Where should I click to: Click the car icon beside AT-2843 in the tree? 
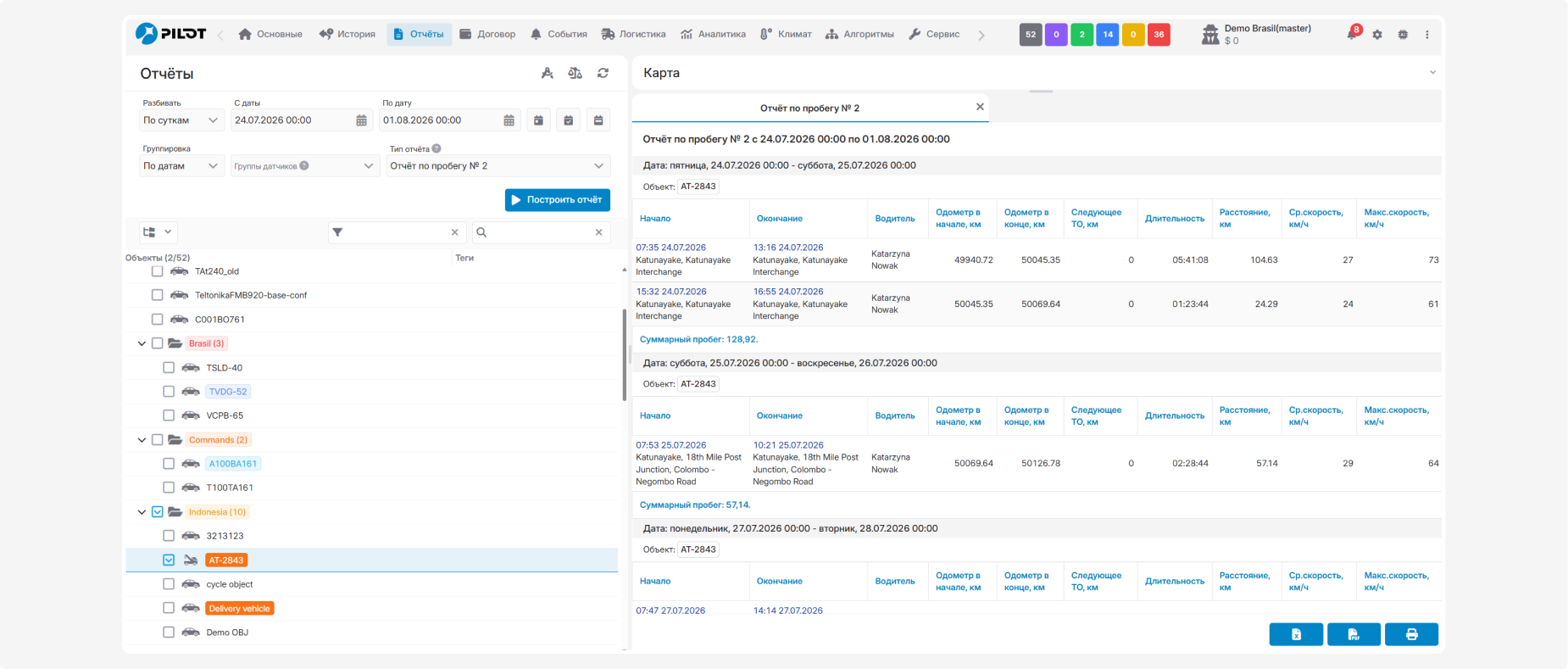[191, 560]
